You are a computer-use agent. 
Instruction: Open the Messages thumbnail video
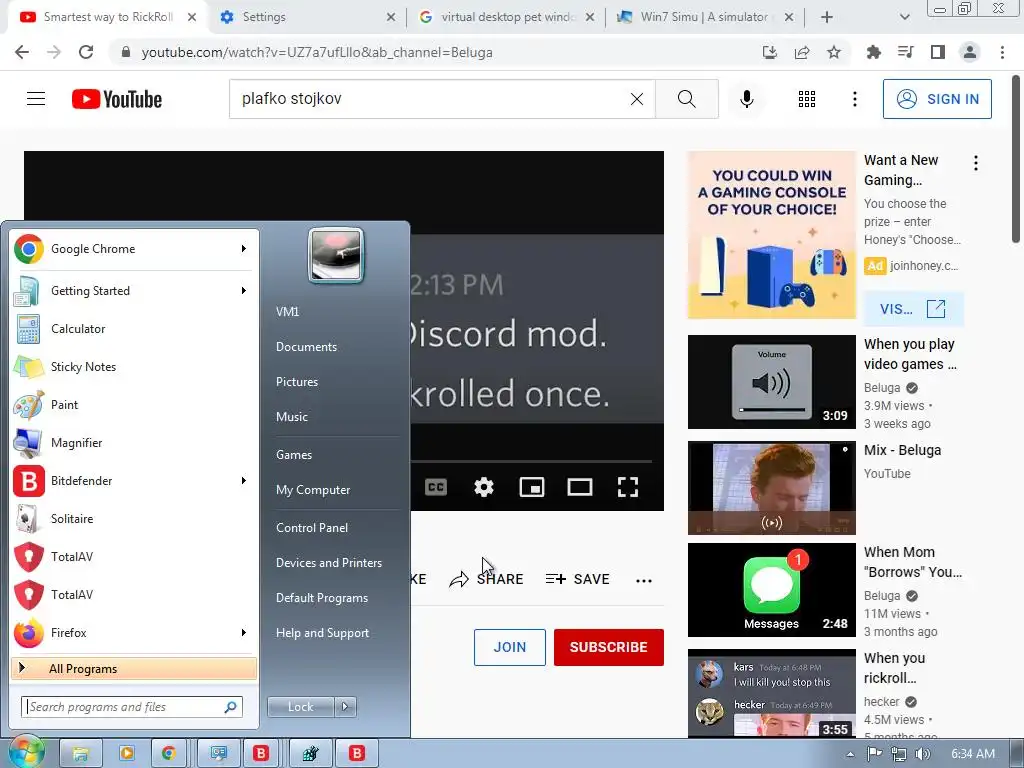pos(771,590)
